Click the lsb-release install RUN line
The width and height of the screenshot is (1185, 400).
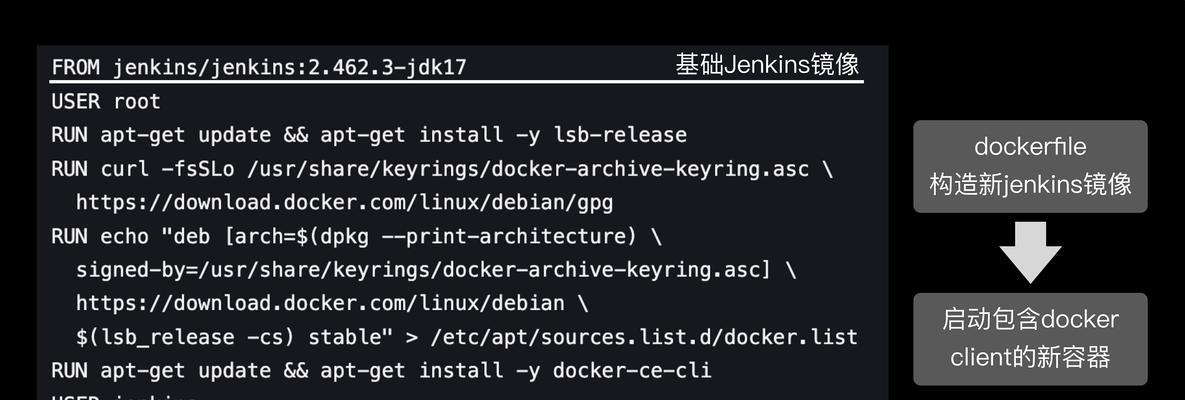(369, 135)
